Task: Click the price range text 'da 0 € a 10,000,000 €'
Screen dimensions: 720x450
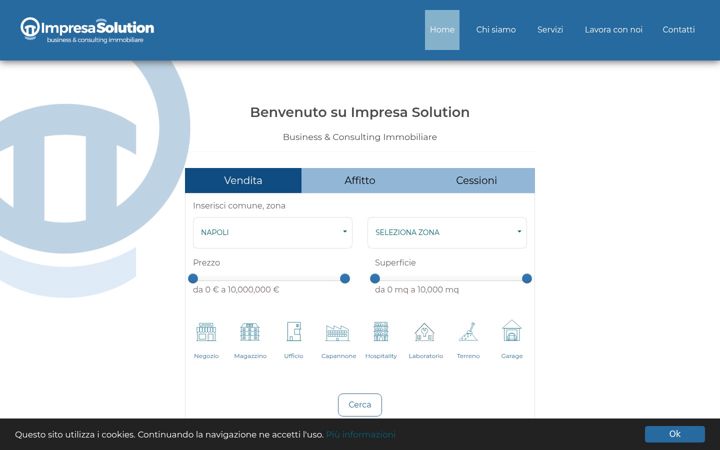Action: [x=236, y=290]
